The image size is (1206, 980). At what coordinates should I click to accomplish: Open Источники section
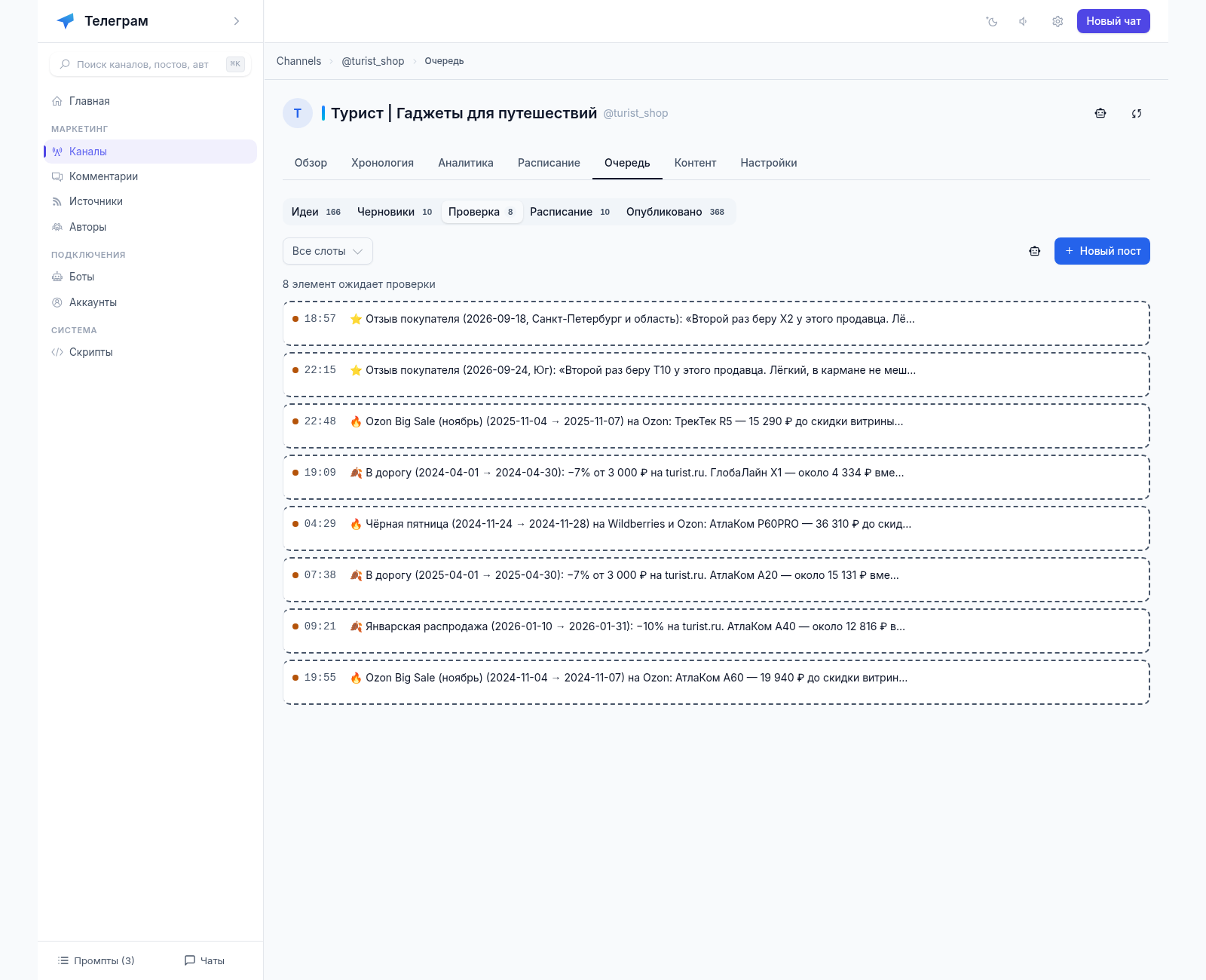pos(150,201)
